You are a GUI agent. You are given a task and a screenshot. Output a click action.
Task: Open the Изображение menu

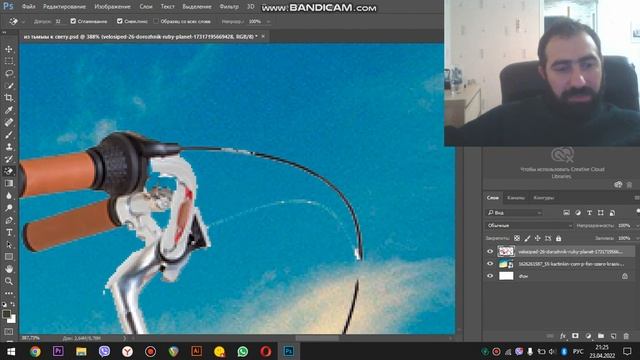pos(112,7)
